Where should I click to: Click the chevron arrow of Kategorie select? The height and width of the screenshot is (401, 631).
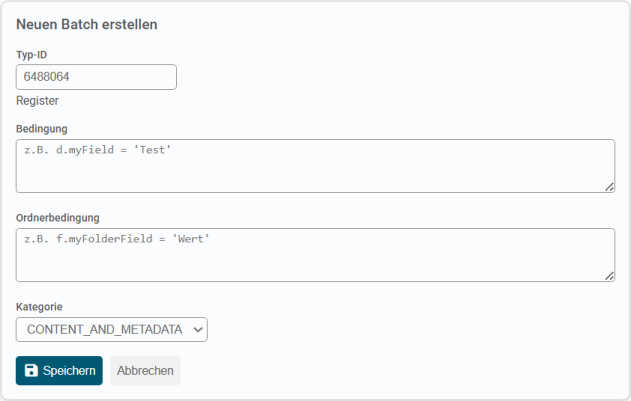tap(197, 329)
